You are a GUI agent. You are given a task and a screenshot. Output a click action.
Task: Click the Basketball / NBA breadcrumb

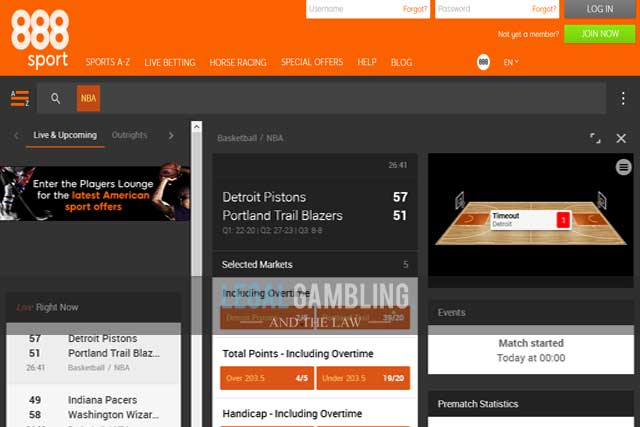(250, 138)
